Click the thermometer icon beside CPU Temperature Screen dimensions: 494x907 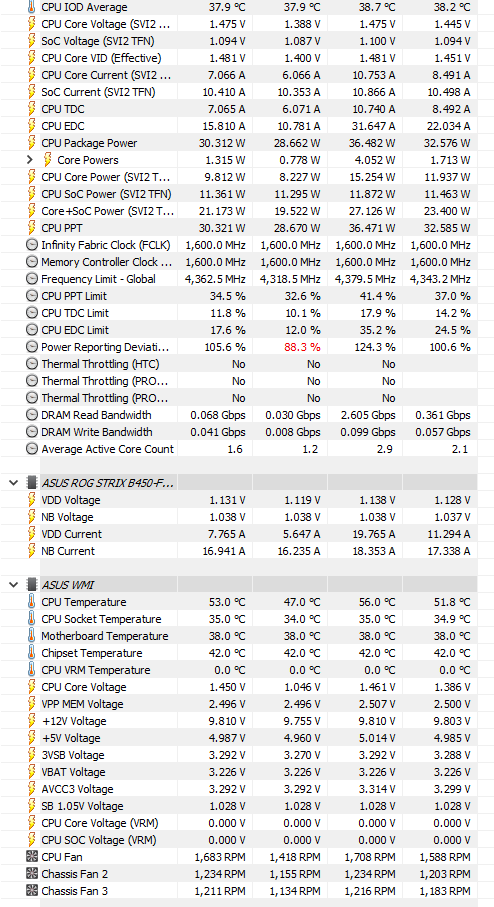click(x=32, y=602)
